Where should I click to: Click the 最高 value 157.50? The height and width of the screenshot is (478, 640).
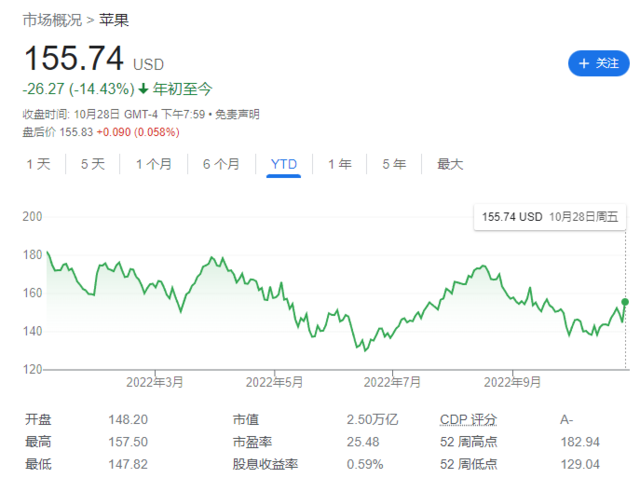point(128,442)
